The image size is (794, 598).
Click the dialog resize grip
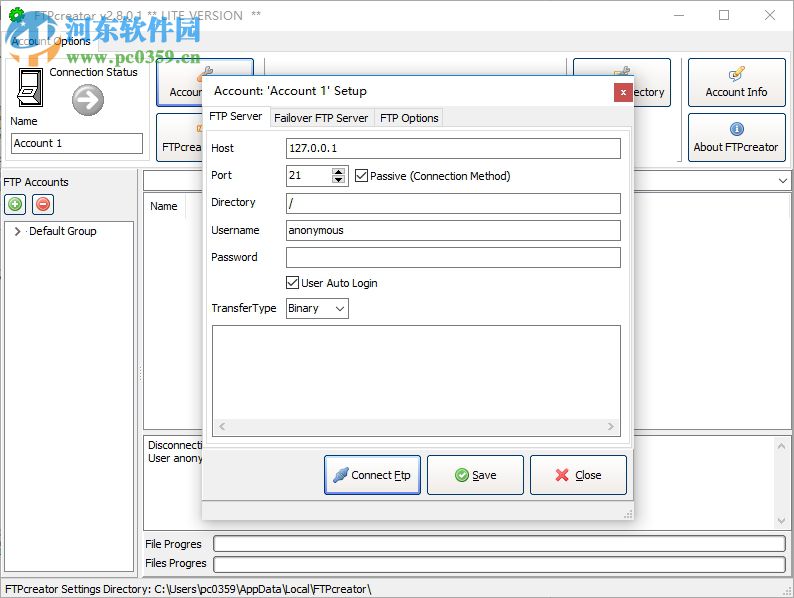pyautogui.click(x=628, y=514)
